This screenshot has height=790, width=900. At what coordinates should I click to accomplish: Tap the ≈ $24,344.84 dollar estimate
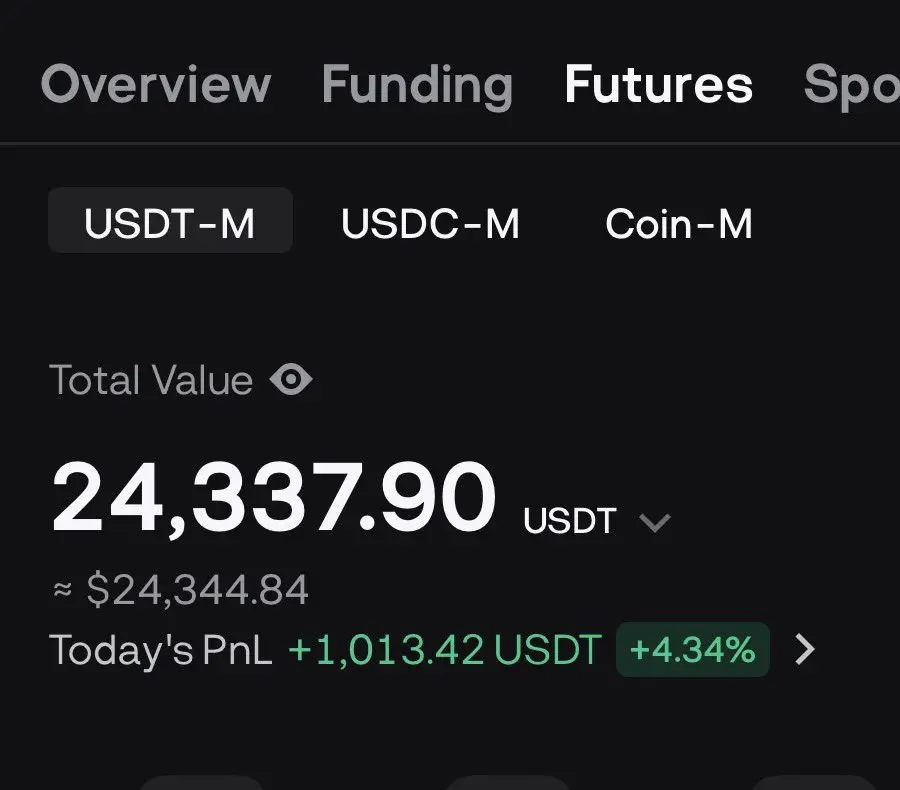181,589
